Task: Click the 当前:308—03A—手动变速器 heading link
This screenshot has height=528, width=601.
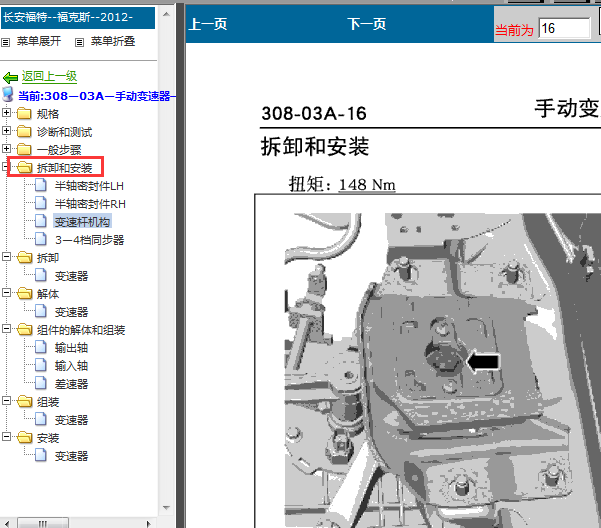Action: [x=97, y=96]
